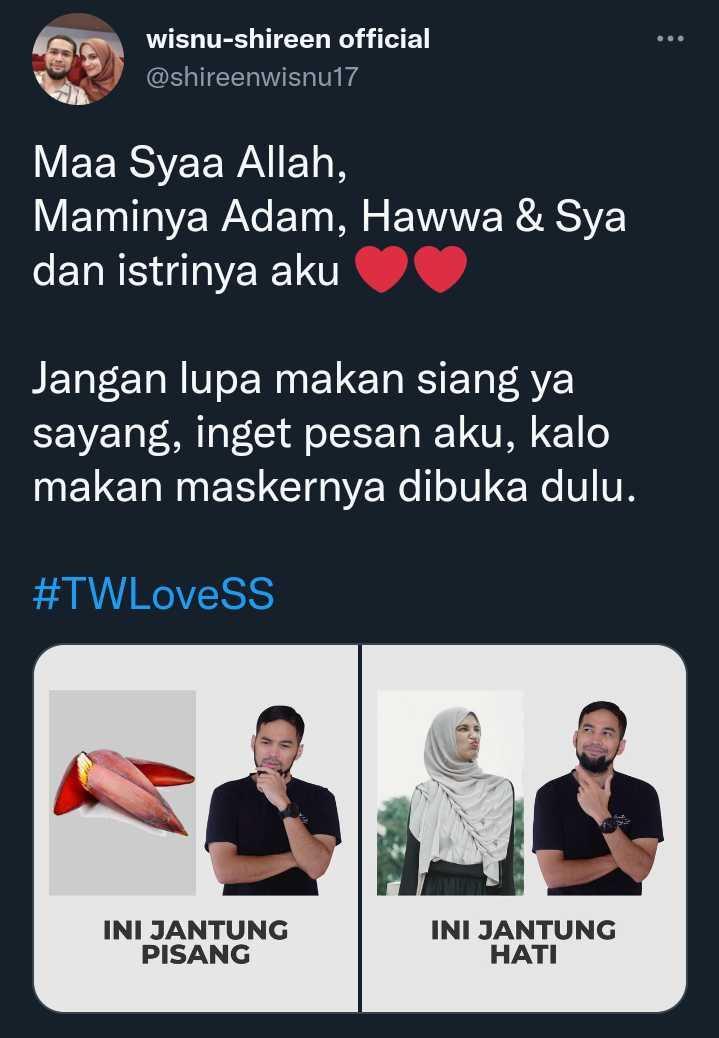Click the dan istrinya aku text
Screen dimensions: 719x1038
pos(186,271)
